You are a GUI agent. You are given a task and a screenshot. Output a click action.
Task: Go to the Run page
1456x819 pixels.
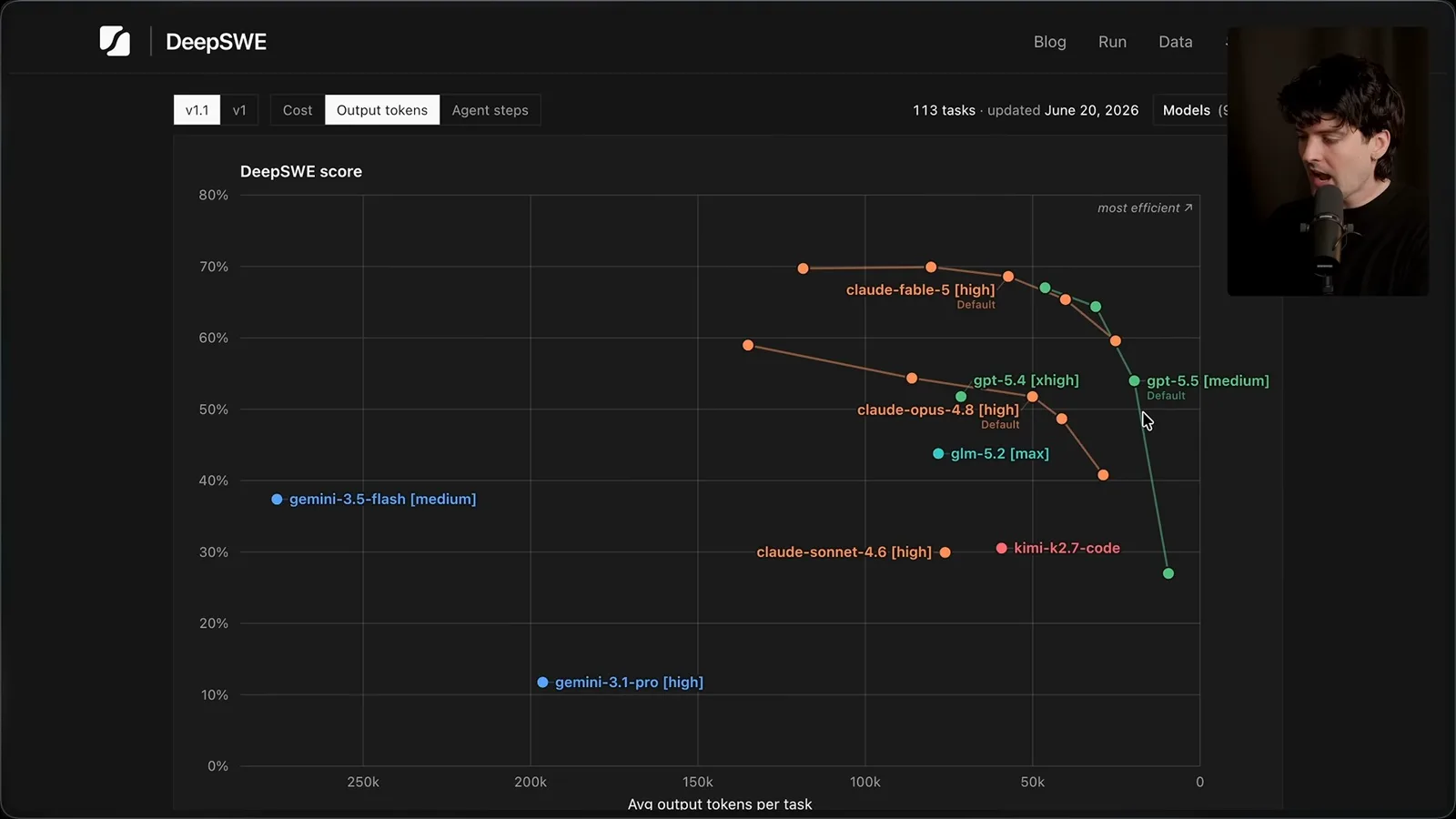[1112, 42]
